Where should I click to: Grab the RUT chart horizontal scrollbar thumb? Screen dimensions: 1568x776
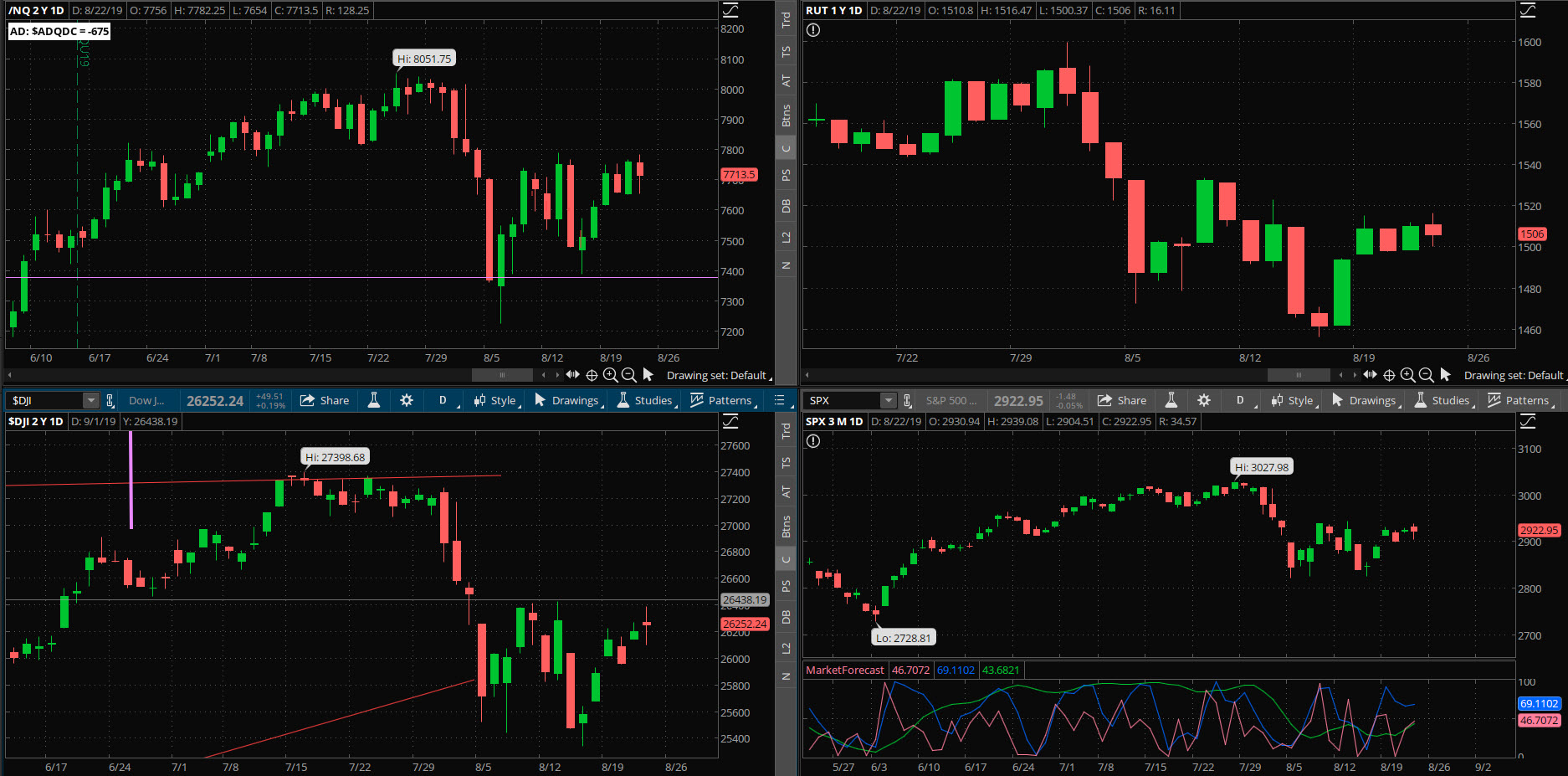[x=1299, y=375]
